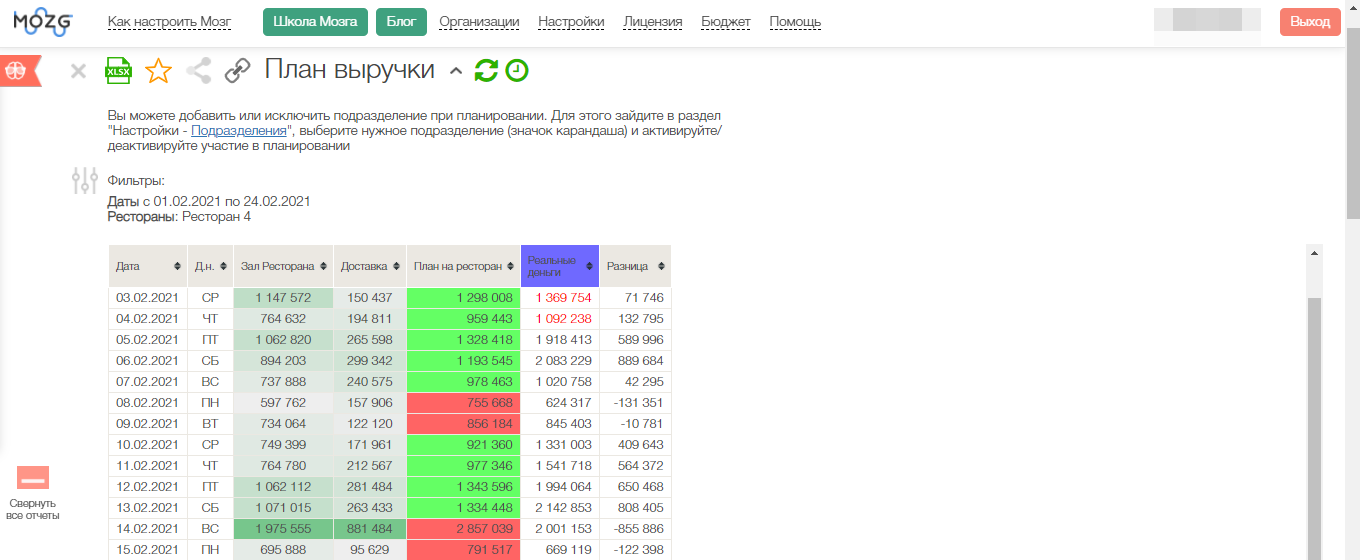
Task: Export report using XLSX icon
Action: (x=119, y=71)
